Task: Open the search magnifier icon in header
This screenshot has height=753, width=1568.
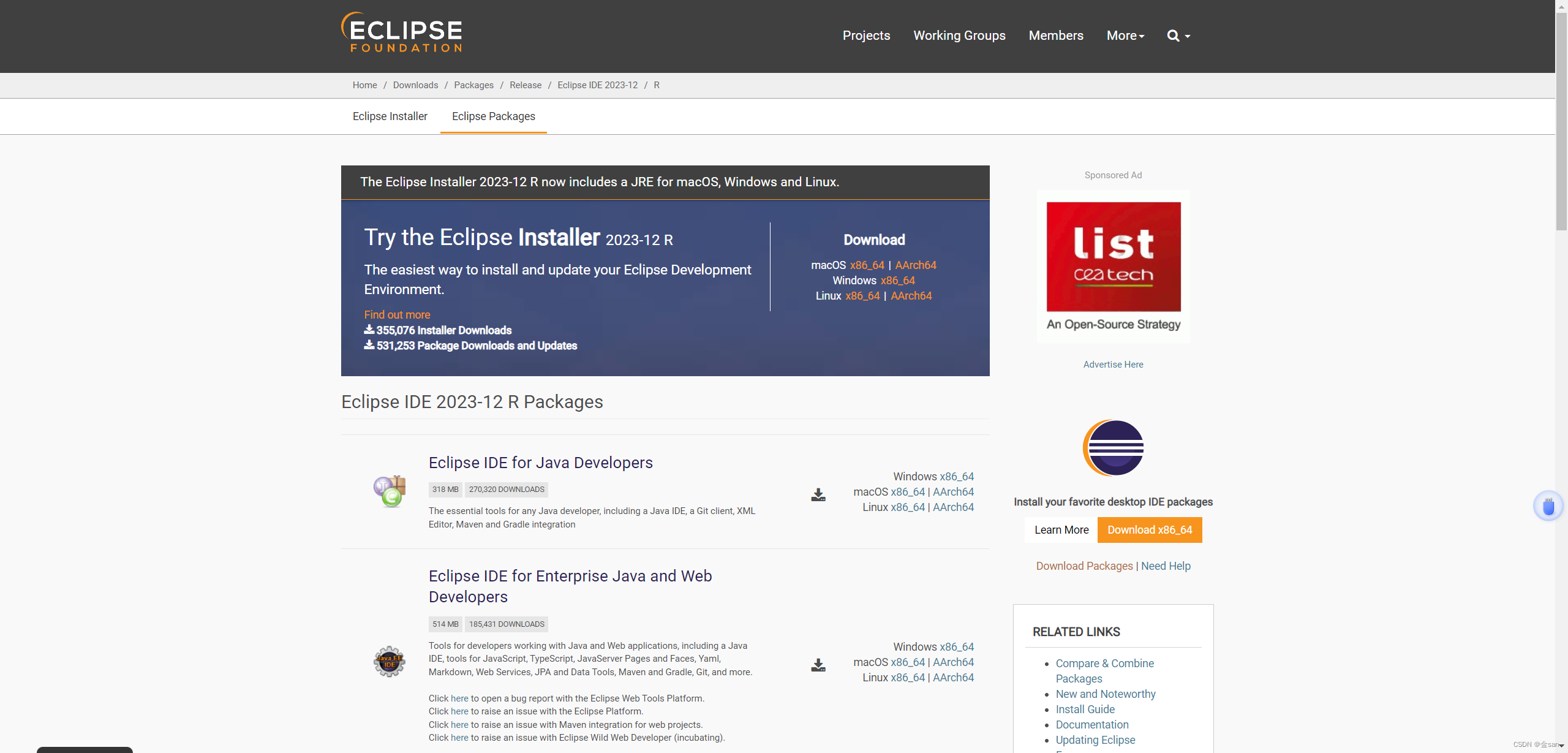Action: click(x=1178, y=36)
